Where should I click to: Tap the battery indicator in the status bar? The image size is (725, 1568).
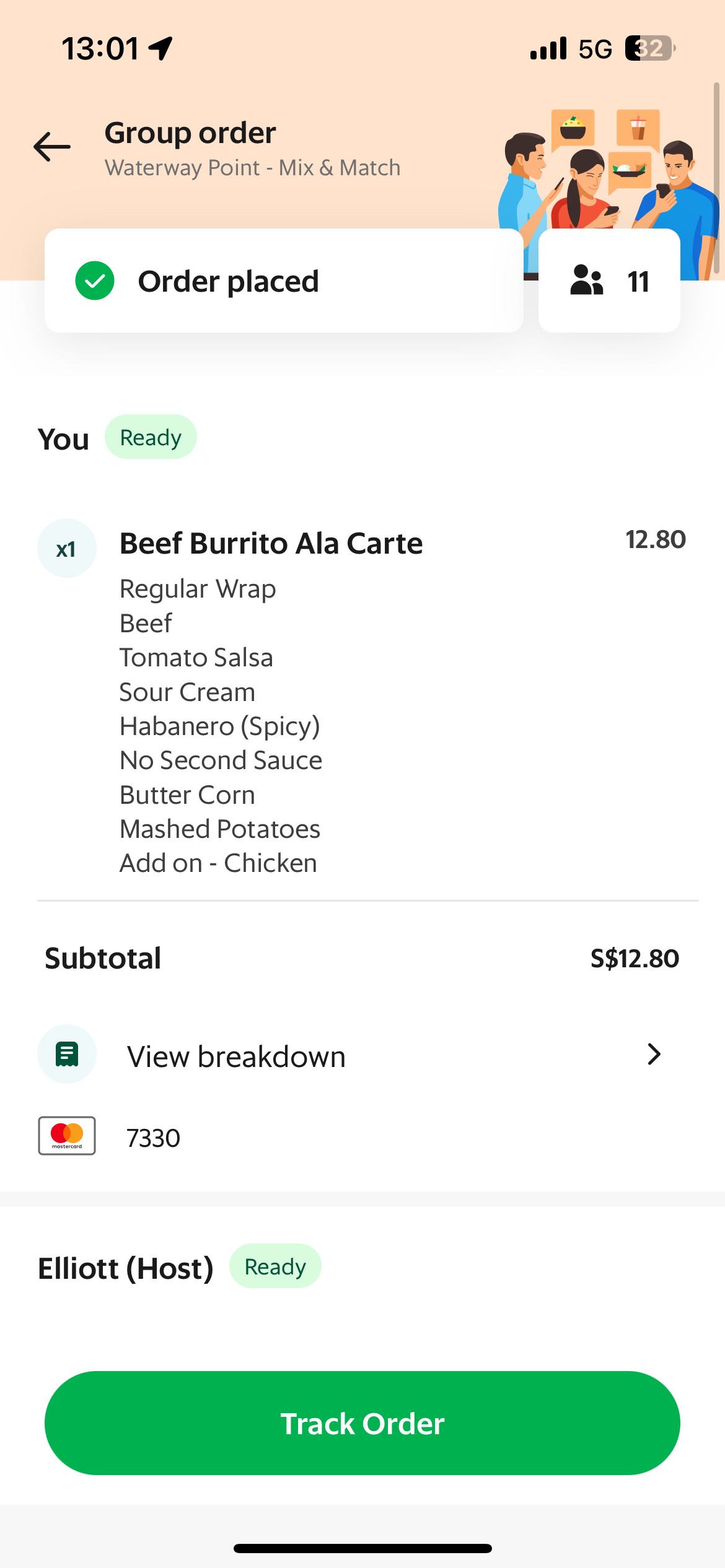(x=648, y=47)
